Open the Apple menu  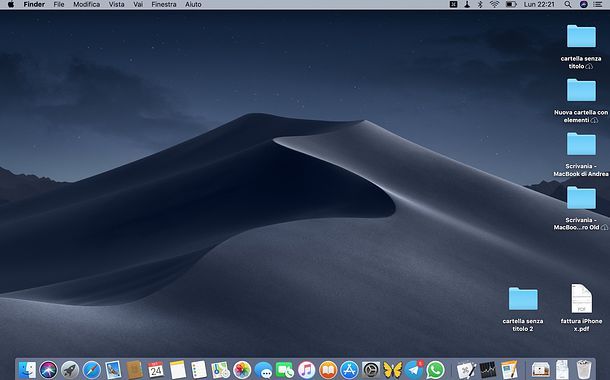click(x=11, y=4)
